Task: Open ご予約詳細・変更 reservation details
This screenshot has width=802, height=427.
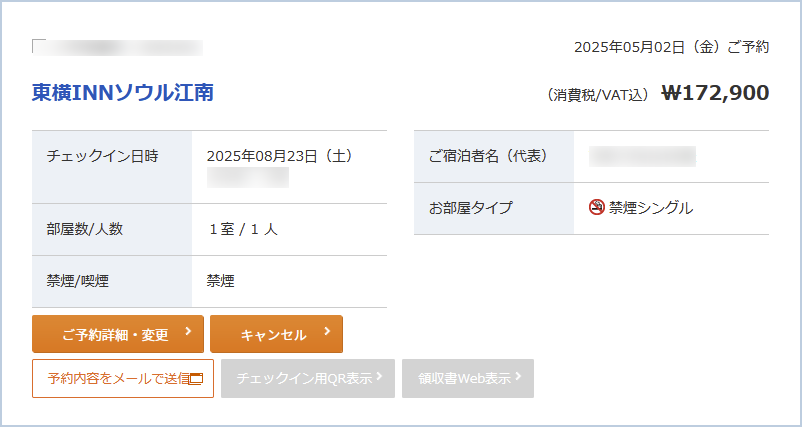Action: (118, 334)
